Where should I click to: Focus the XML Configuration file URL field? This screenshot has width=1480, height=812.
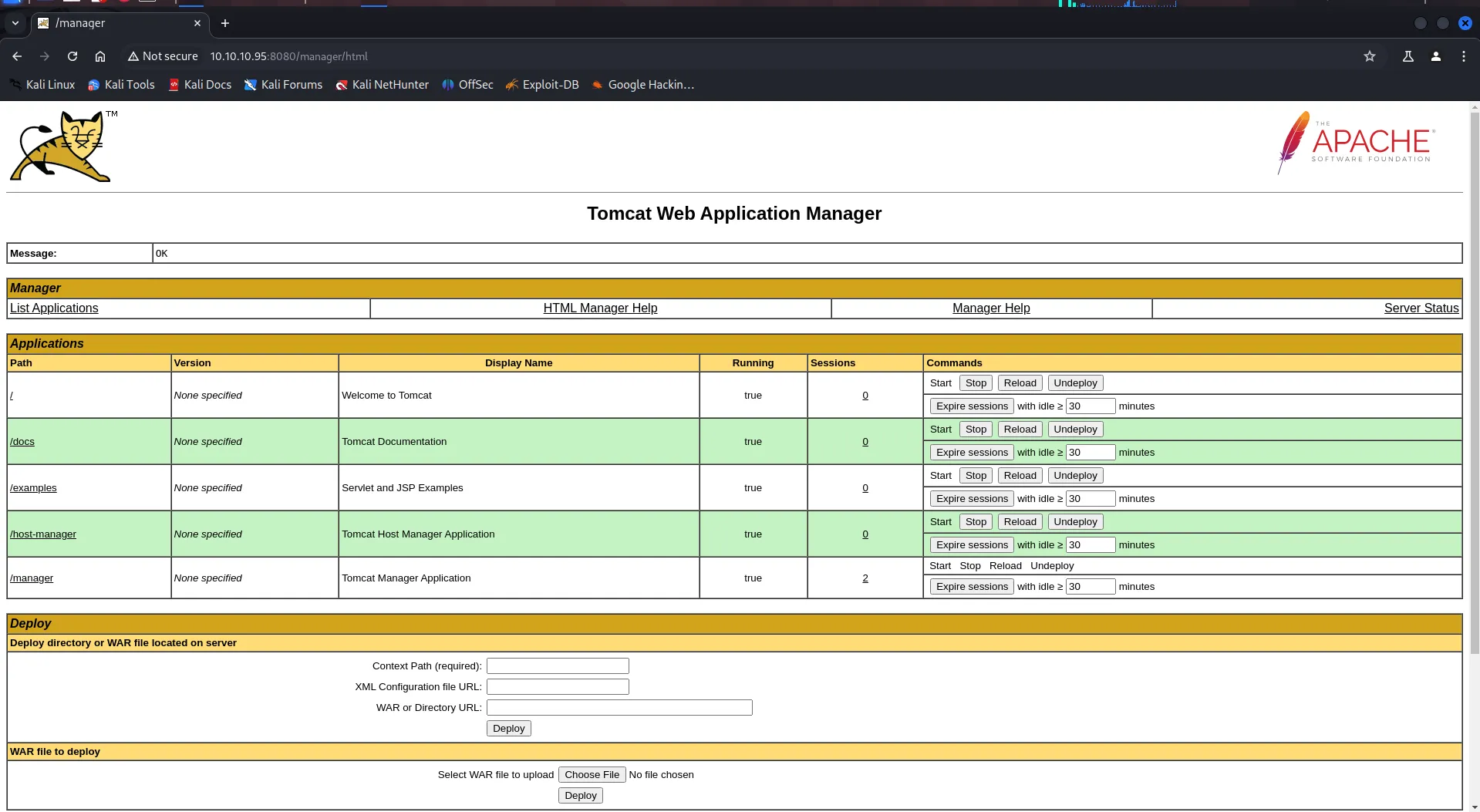558,687
